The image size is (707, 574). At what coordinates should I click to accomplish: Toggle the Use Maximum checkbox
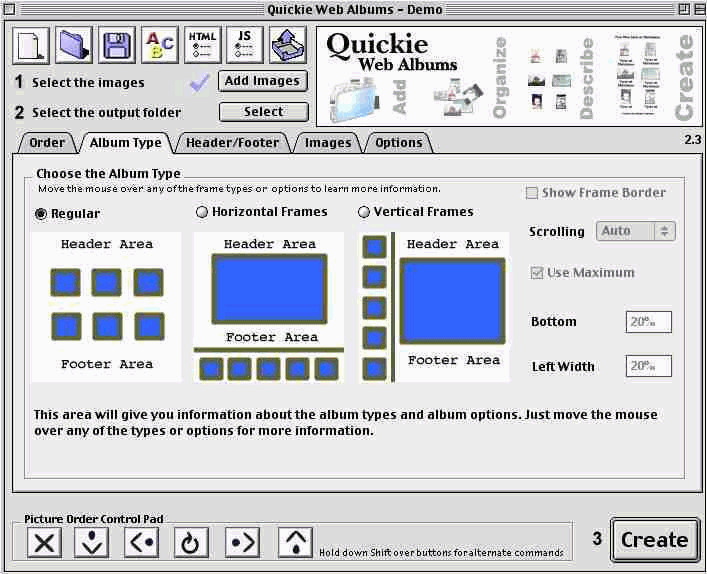(537, 273)
